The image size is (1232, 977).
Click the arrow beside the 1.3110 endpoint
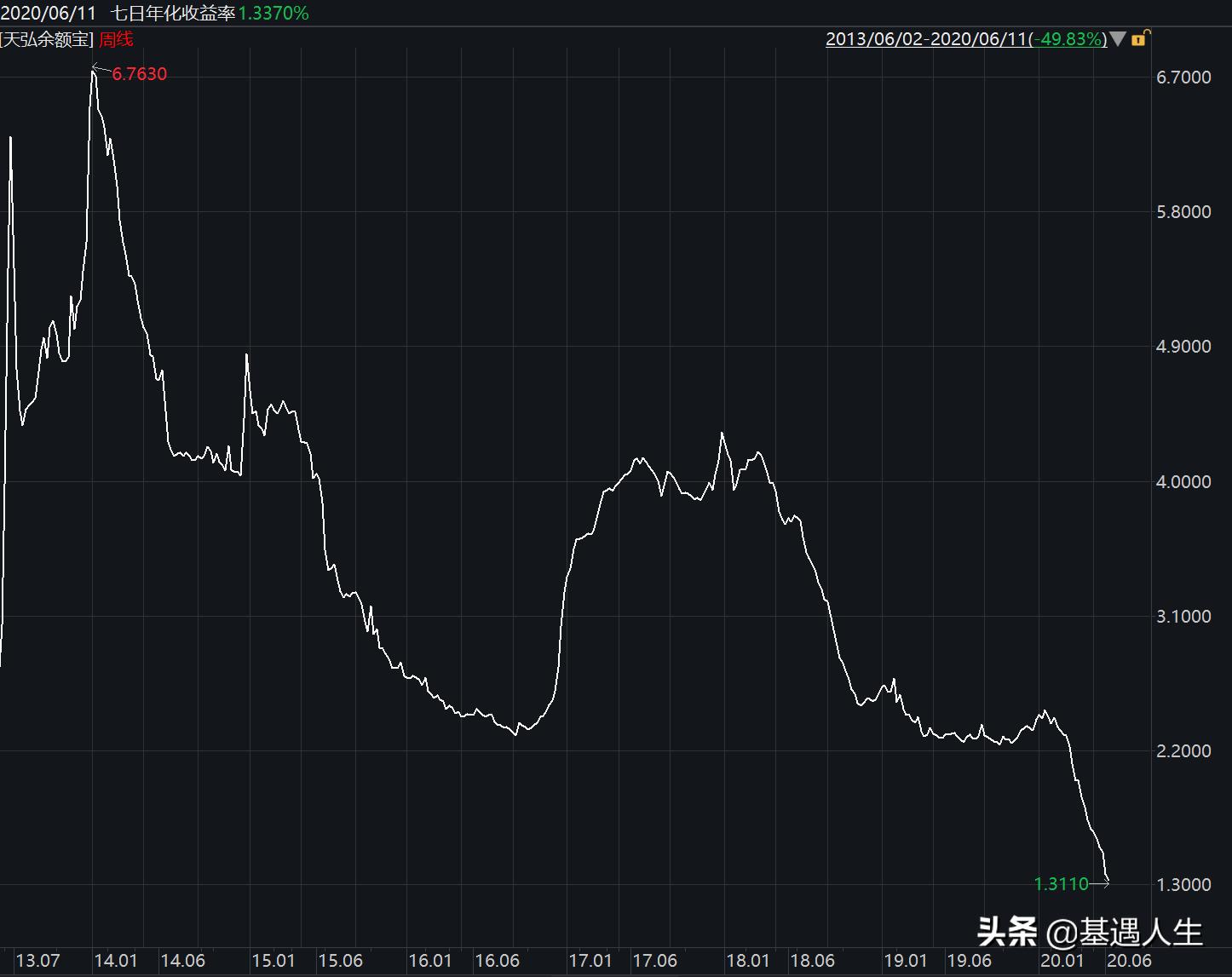point(1103,885)
